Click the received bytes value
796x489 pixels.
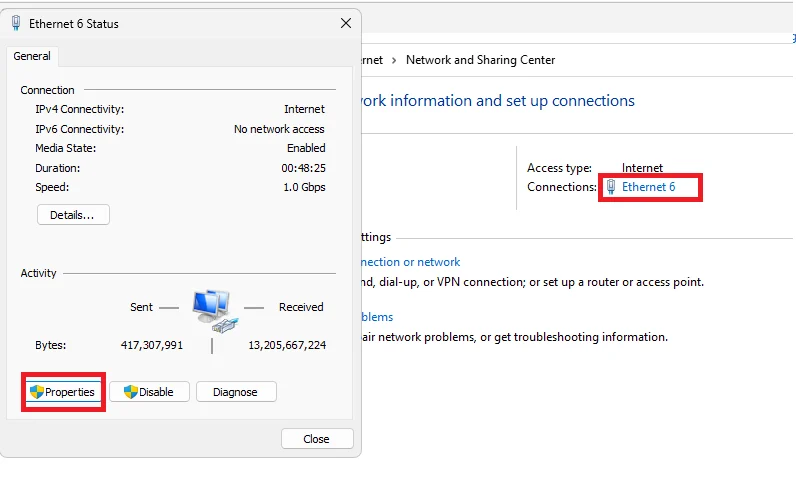coord(287,345)
